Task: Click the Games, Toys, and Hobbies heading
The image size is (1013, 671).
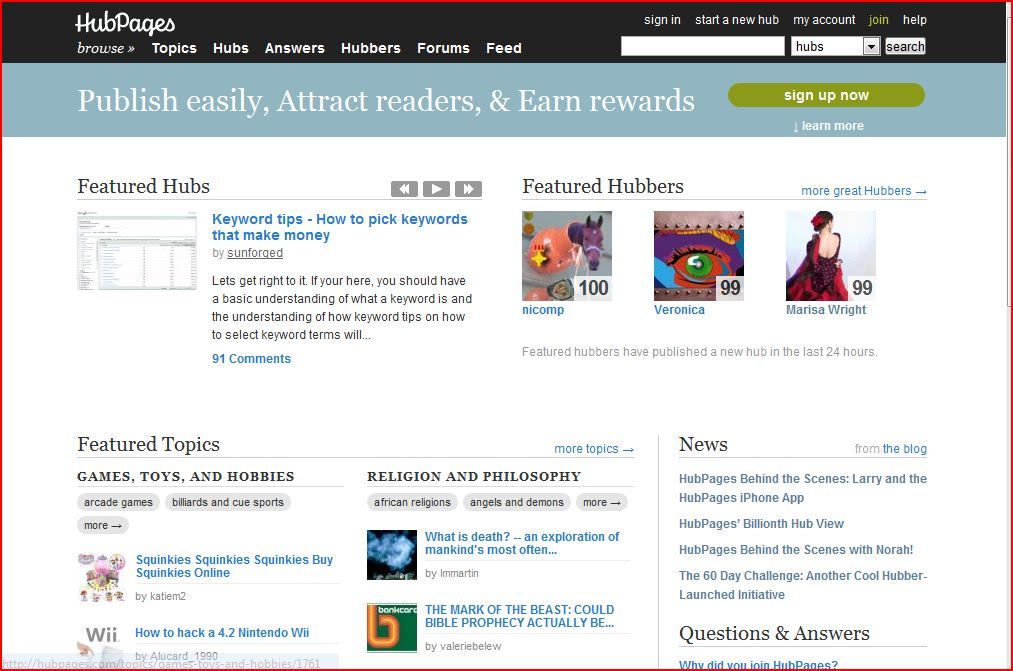Action: pos(186,477)
